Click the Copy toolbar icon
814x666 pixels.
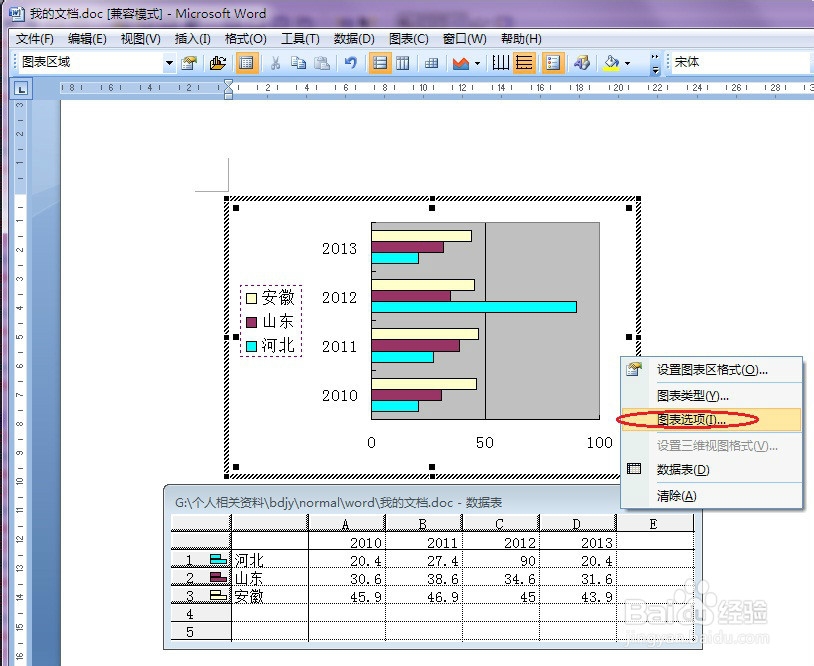pos(299,63)
